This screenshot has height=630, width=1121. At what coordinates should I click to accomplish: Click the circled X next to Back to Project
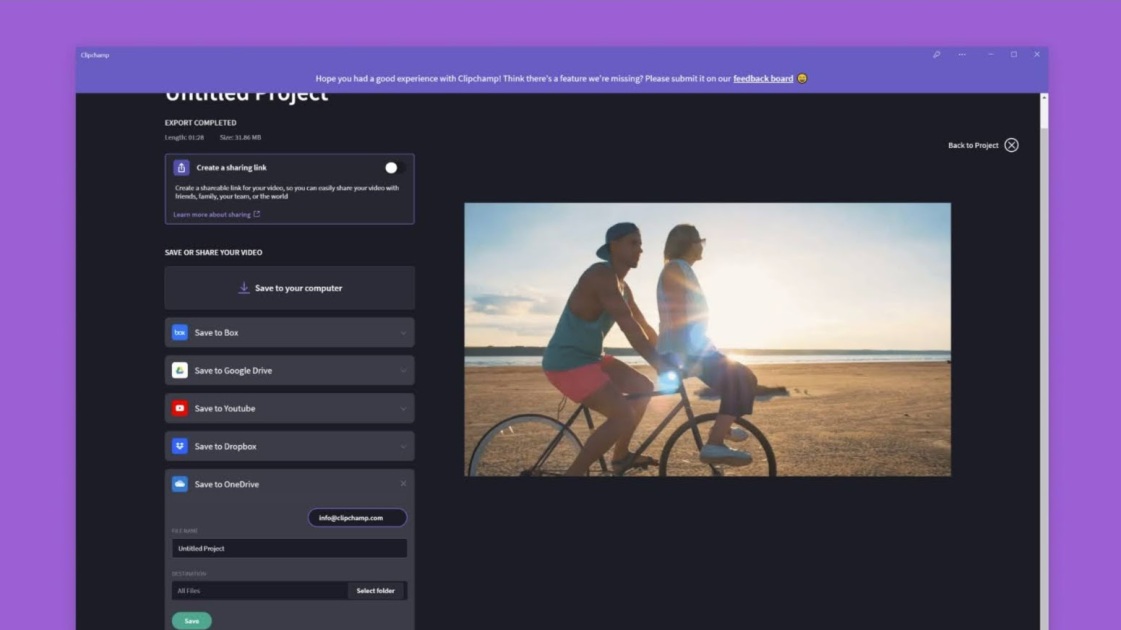1011,145
